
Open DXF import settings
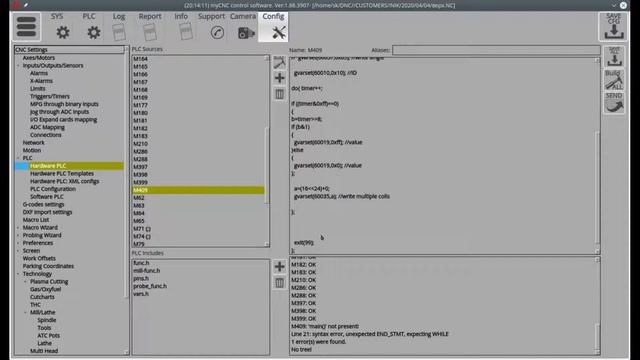[x=47, y=212]
